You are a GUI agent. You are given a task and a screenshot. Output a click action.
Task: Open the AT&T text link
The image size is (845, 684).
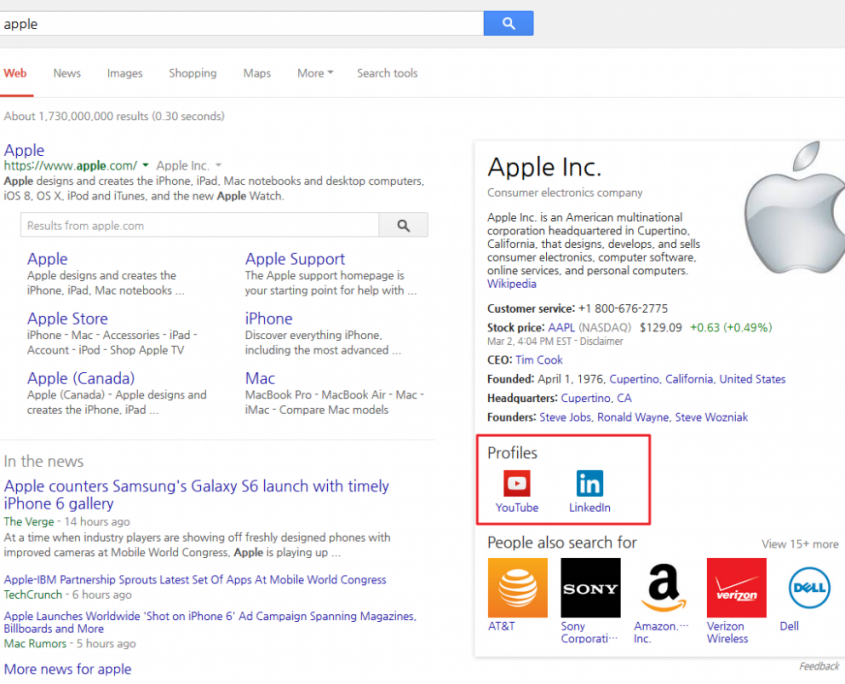501,626
